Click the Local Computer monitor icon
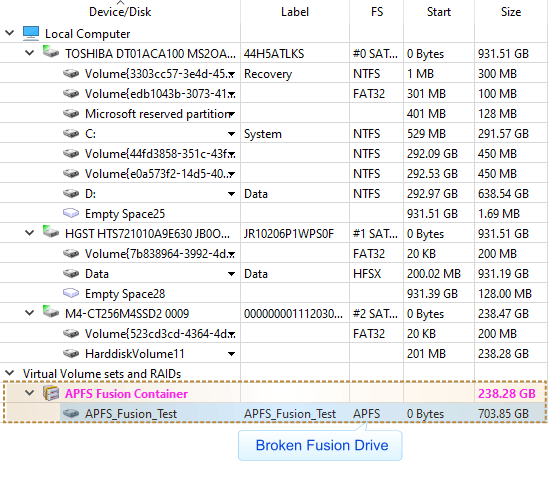 (x=31, y=33)
